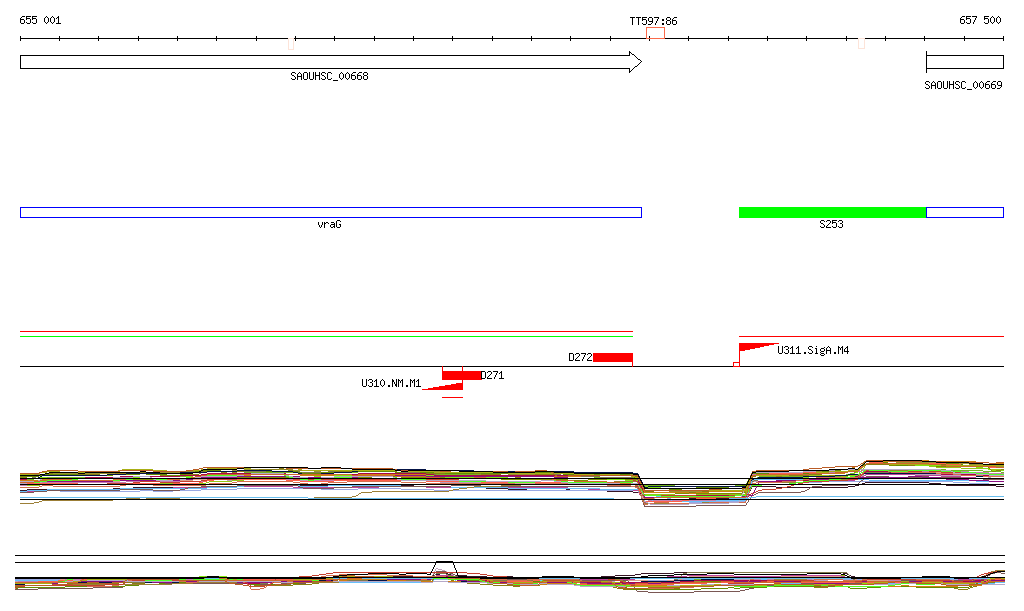Click the vraG annotation bar
The height and width of the screenshot is (611, 1024).
330,212
